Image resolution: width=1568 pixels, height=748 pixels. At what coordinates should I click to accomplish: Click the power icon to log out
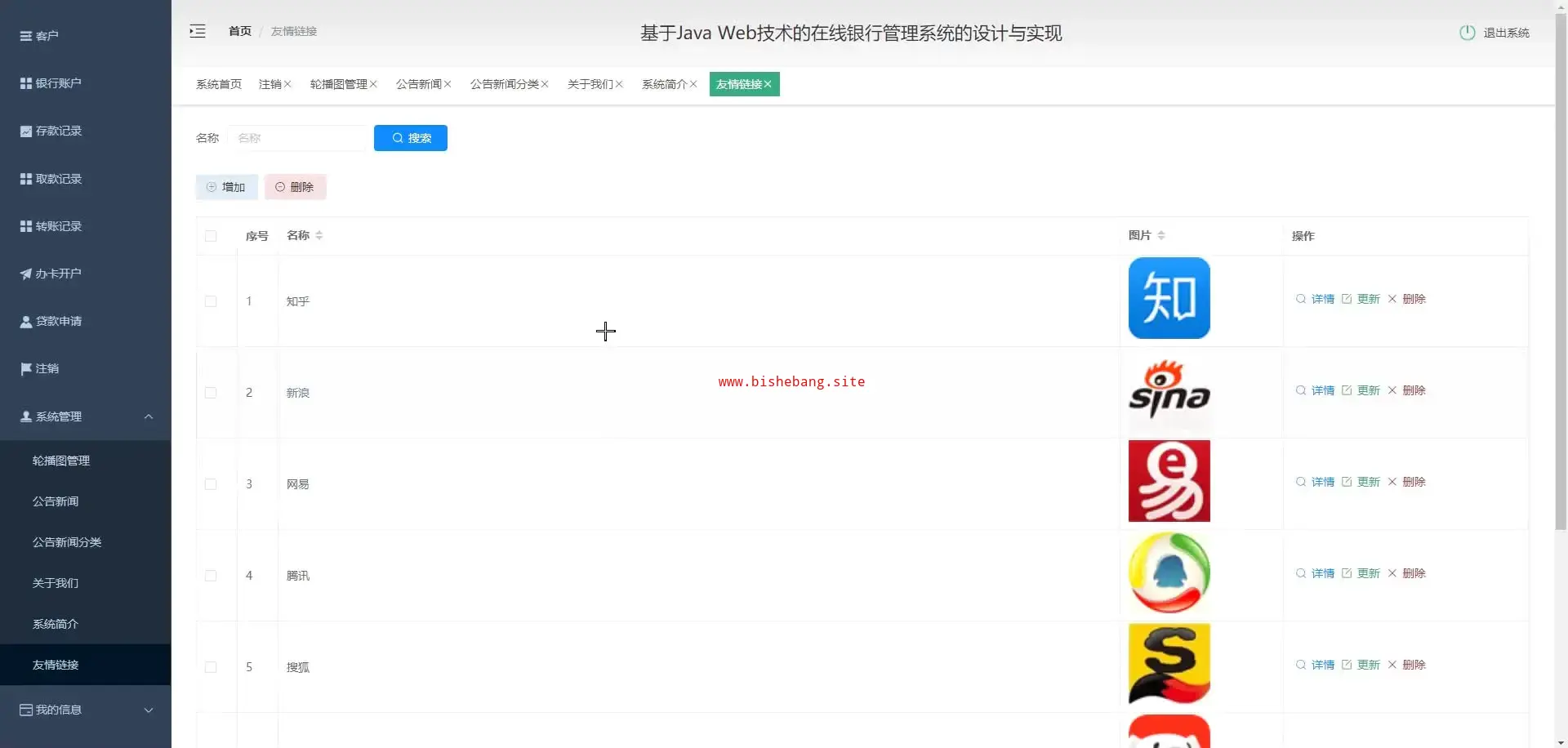coord(1467,33)
